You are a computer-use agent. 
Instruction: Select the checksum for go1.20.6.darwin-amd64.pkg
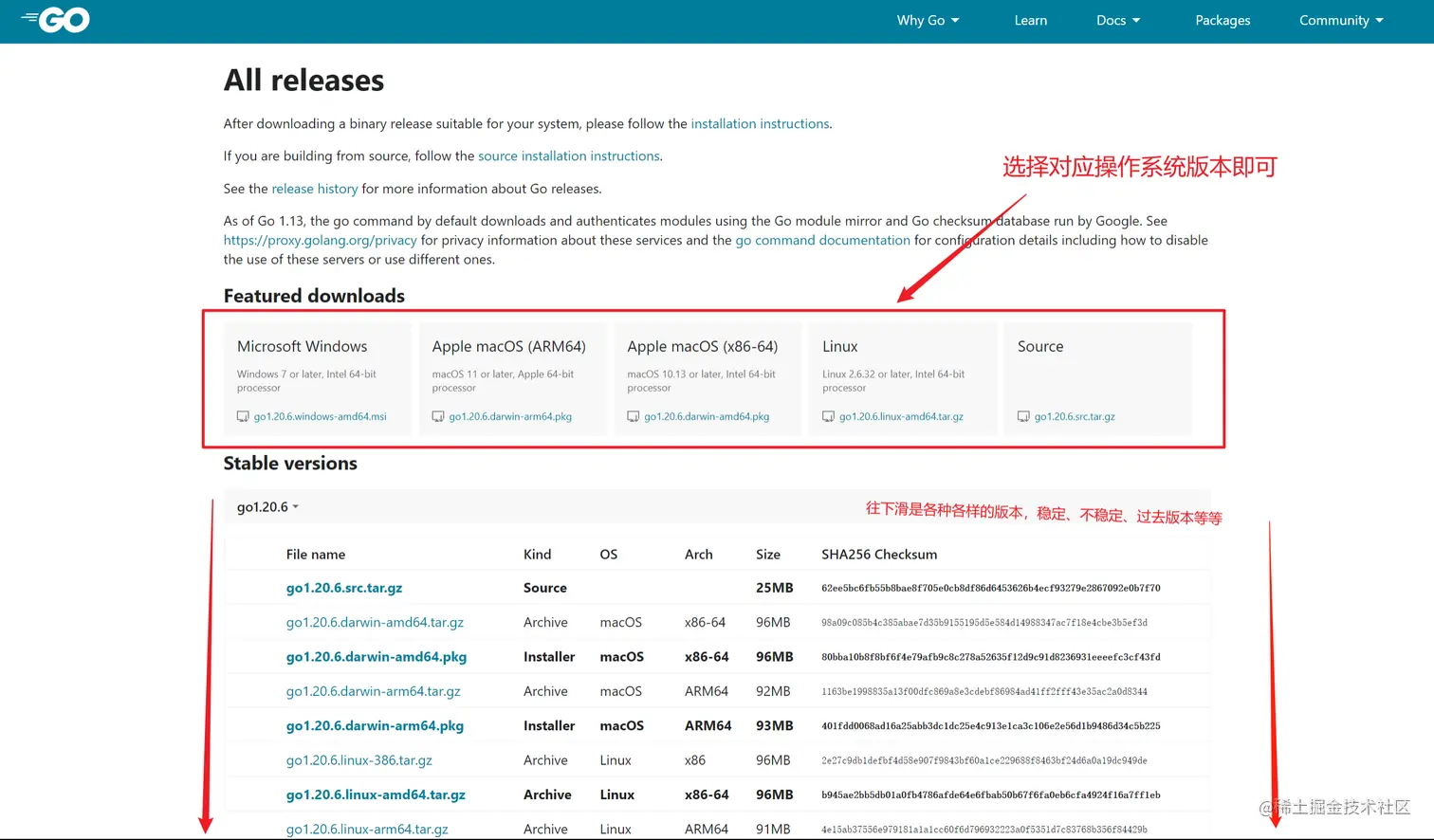pyautogui.click(x=991, y=656)
